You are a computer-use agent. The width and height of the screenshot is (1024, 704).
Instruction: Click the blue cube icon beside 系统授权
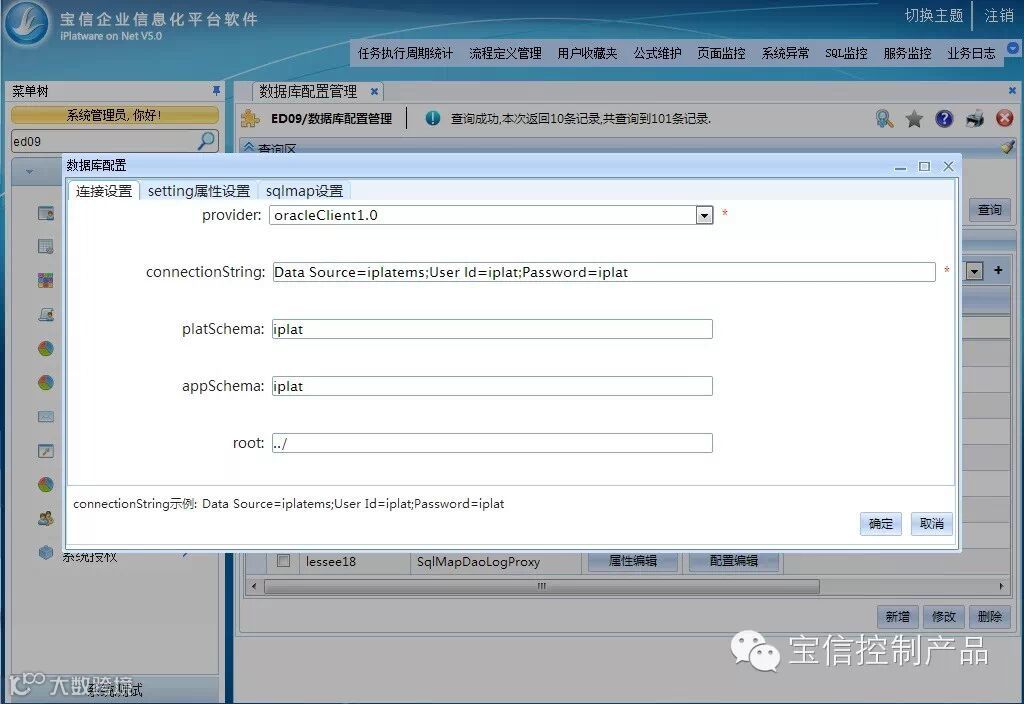(46, 552)
